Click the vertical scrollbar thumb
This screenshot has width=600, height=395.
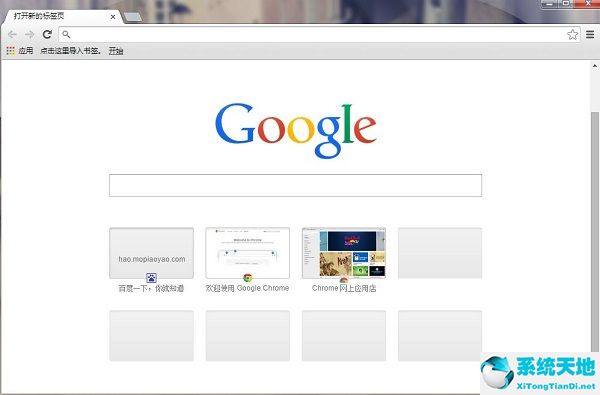[595, 232]
